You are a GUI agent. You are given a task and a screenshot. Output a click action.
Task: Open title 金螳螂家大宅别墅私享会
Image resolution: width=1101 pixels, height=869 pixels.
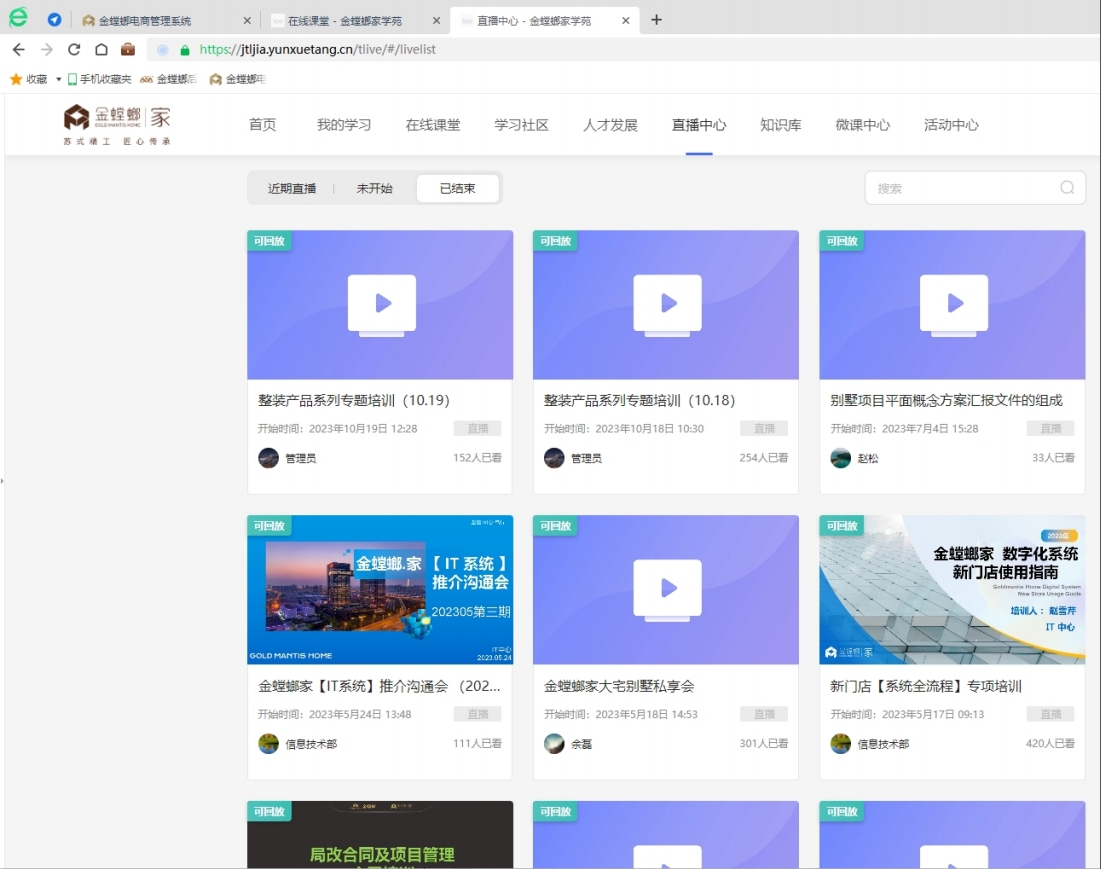pyautogui.click(x=619, y=686)
